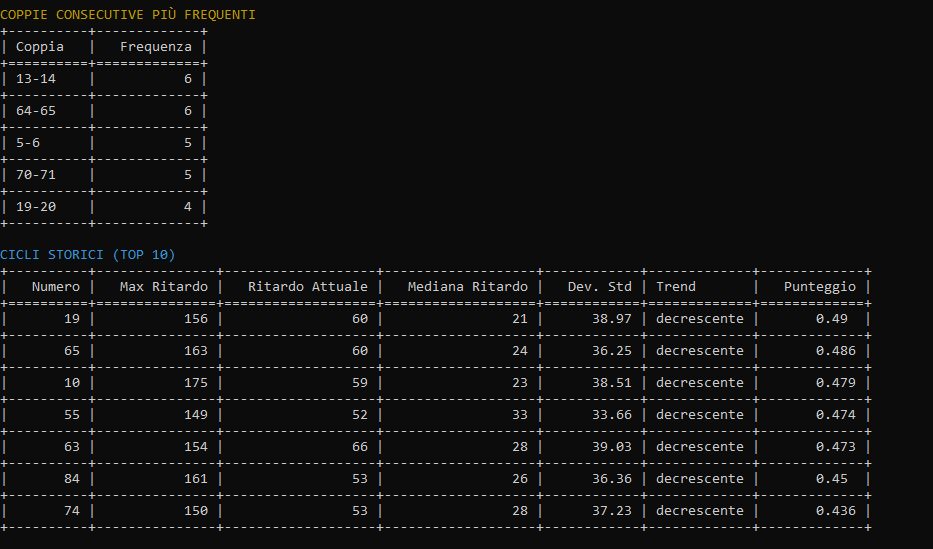Select frequency 5 in the 5-6 row
The width and height of the screenshot is (933, 549).
pyautogui.click(x=188, y=143)
